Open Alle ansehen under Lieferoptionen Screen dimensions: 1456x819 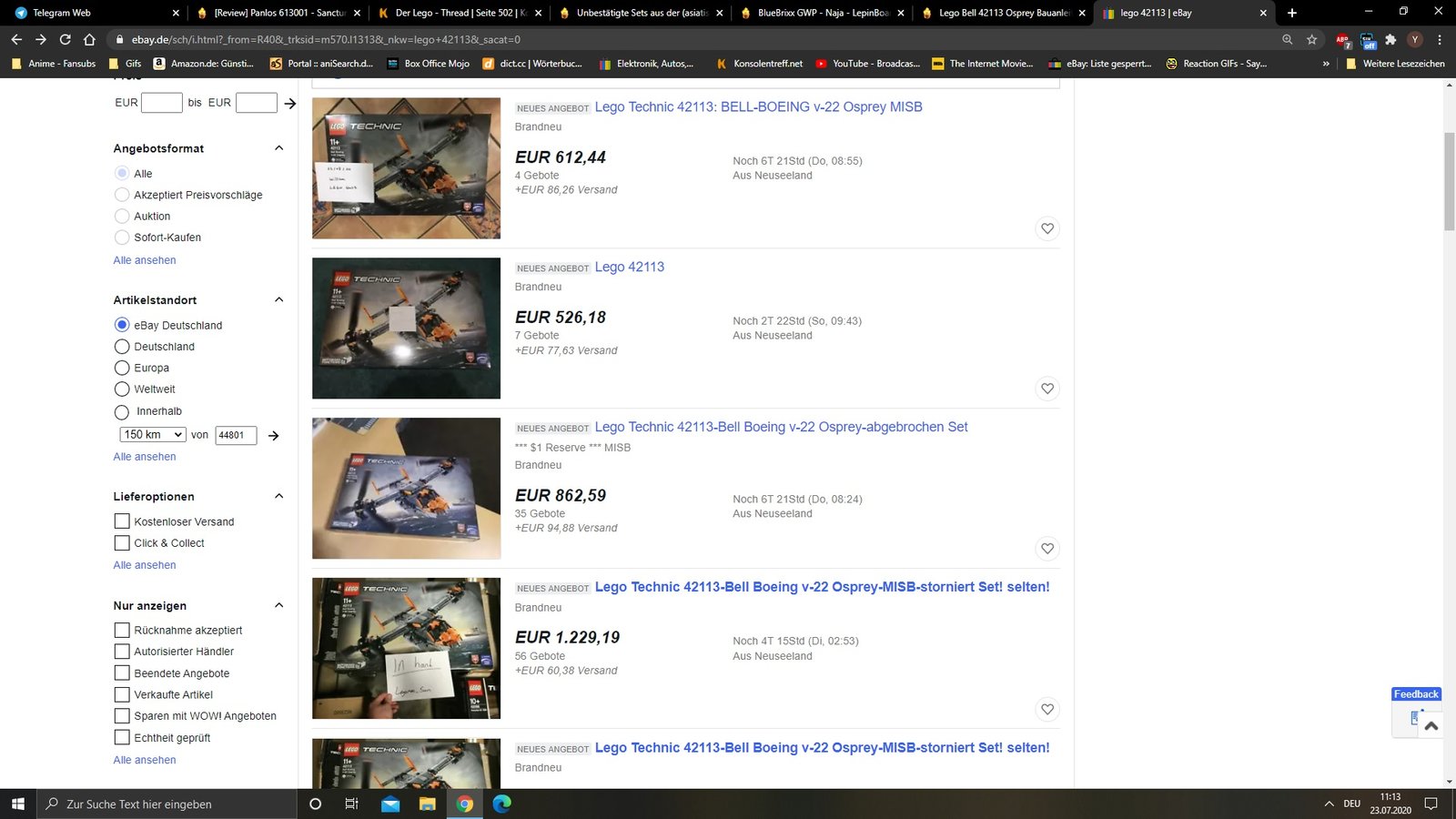click(x=145, y=565)
